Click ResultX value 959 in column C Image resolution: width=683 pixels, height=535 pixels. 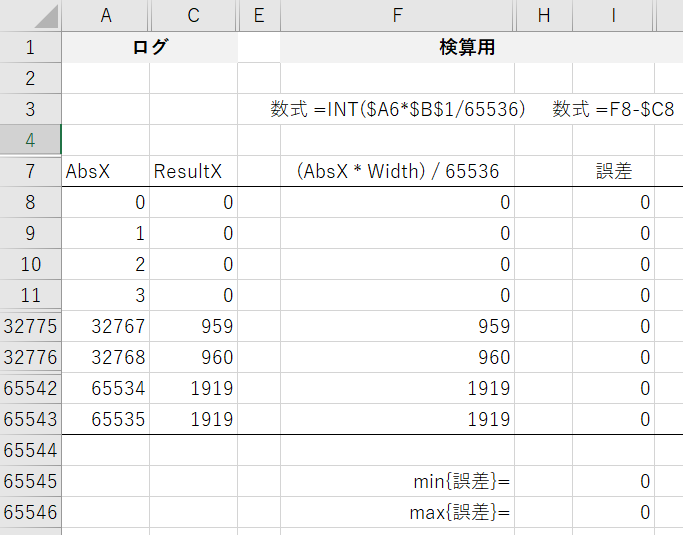[x=194, y=326]
